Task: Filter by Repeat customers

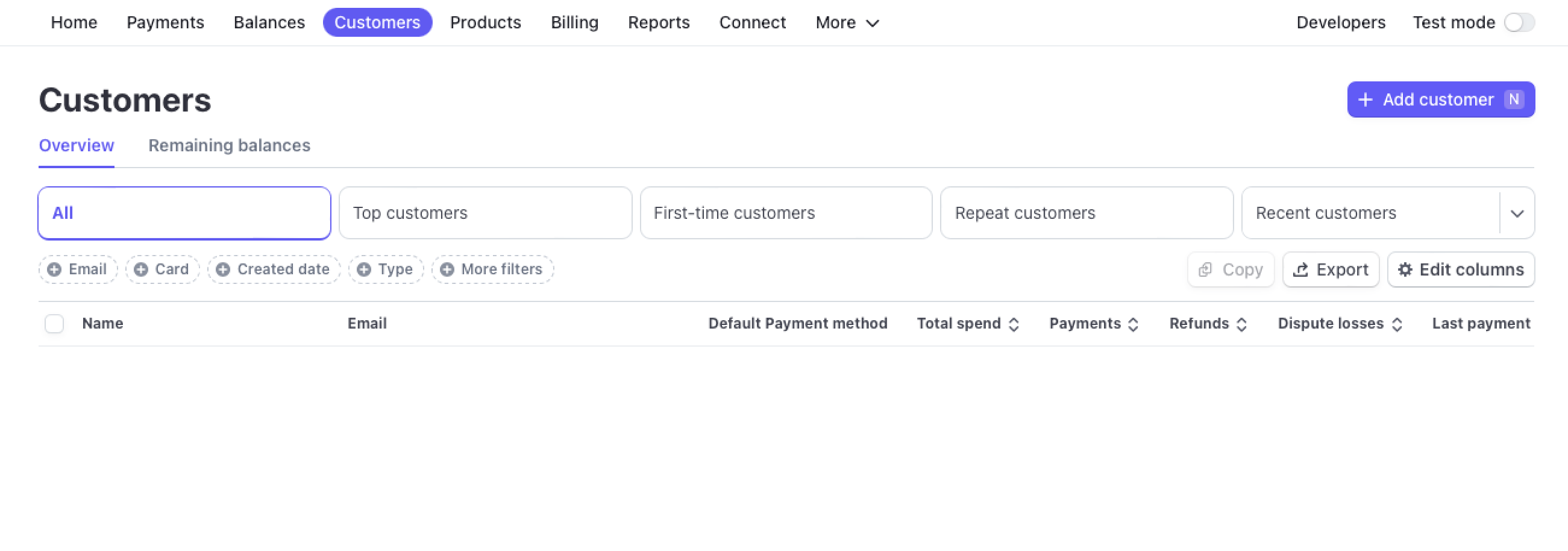Action: [1087, 212]
